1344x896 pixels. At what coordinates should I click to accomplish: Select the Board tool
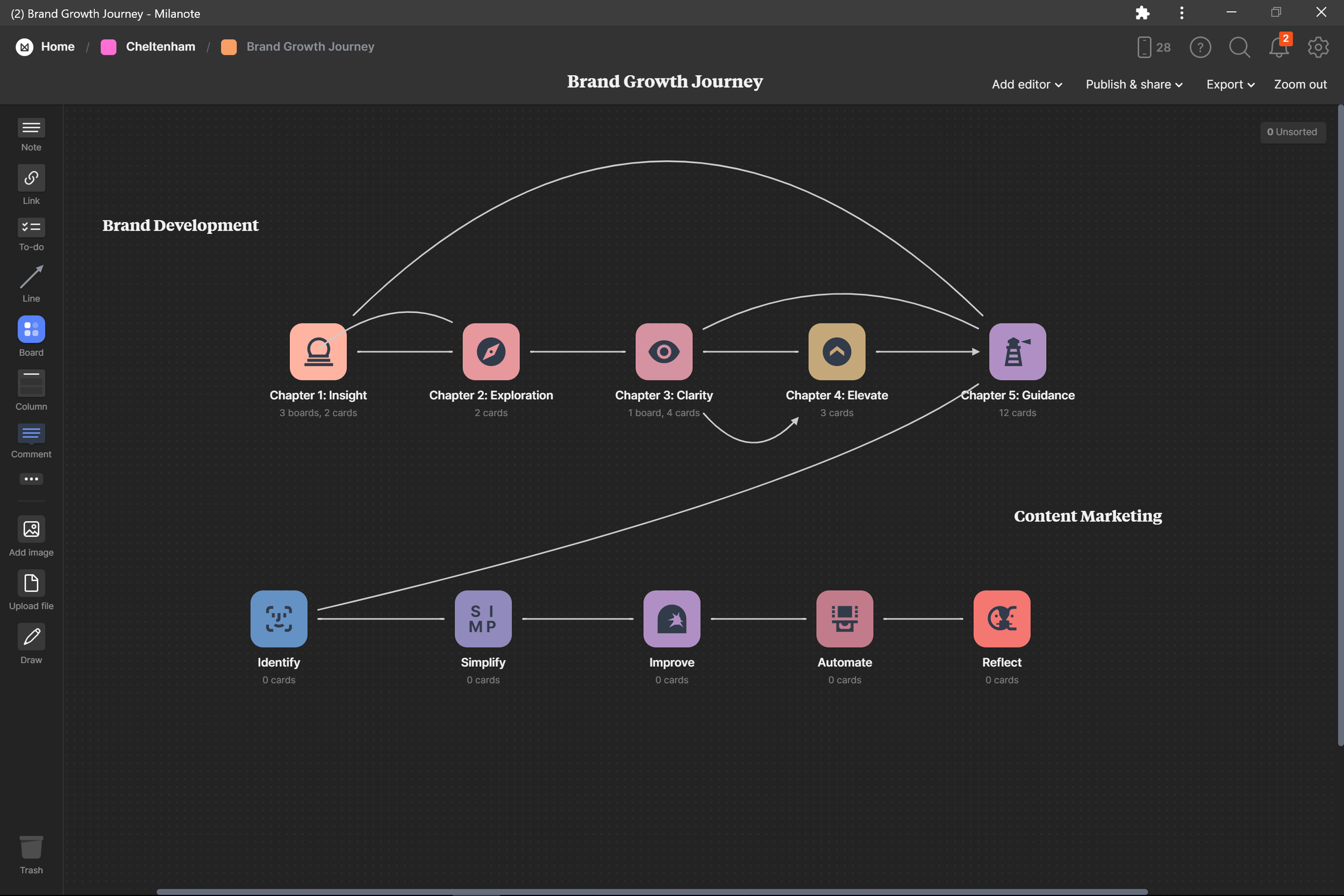[31, 329]
